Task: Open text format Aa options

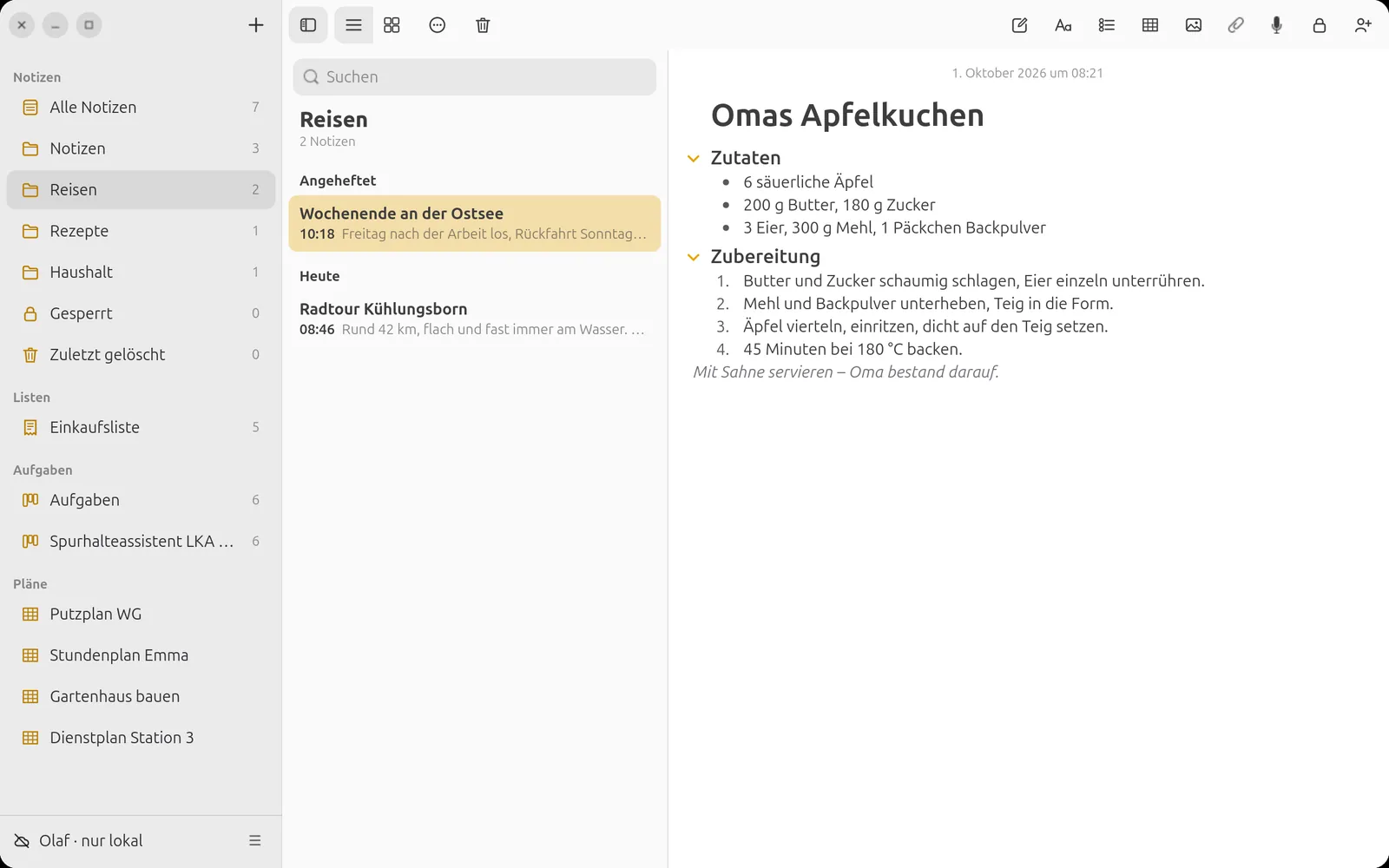Action: coord(1063,25)
